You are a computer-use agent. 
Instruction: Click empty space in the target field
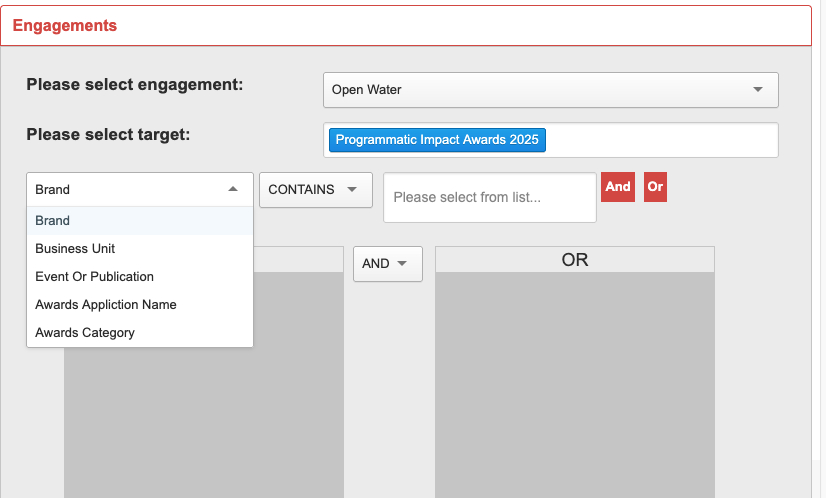(x=661, y=140)
